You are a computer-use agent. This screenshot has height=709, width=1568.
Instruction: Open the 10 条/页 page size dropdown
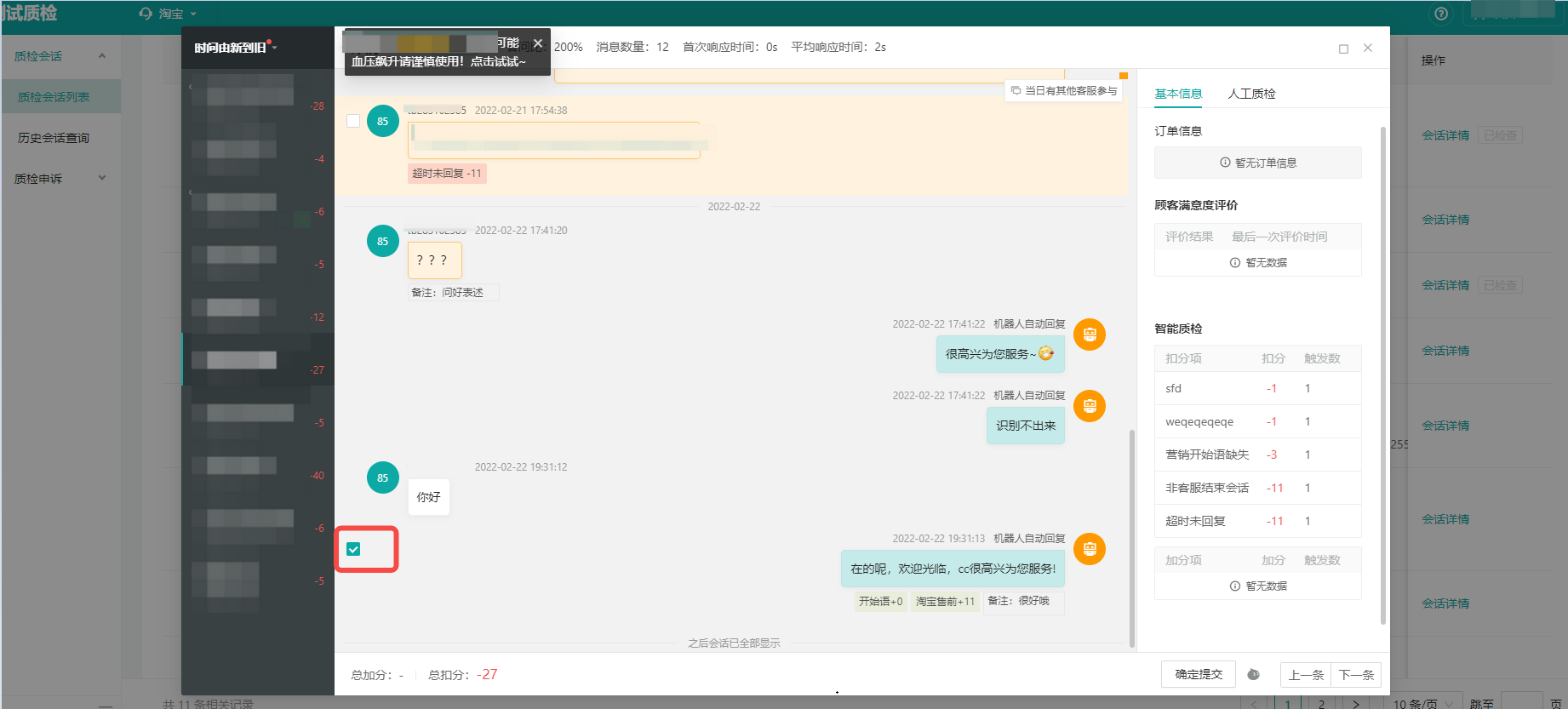[x=1424, y=703]
